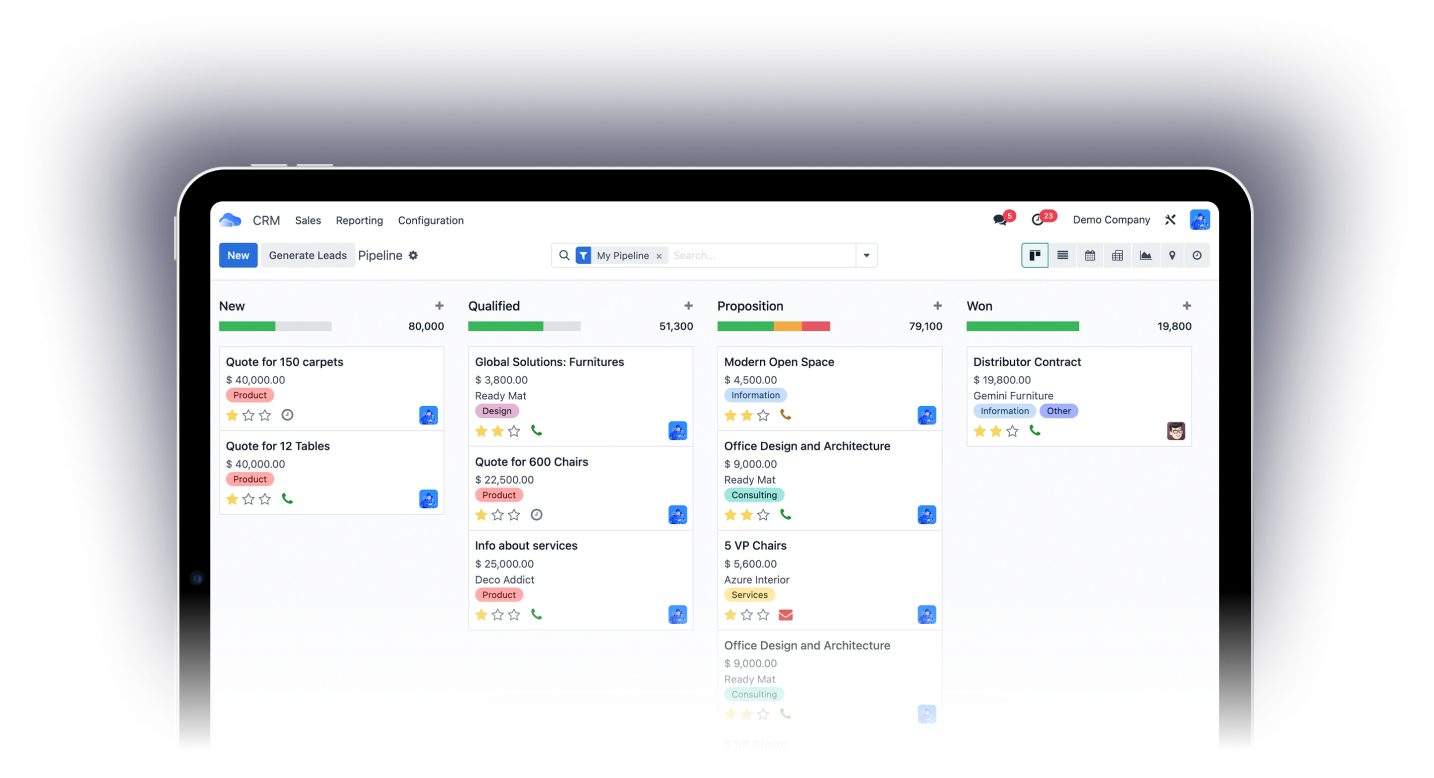Toggle third star on Distributor Contract card
This screenshot has width=1434, height=778.
1012,431
